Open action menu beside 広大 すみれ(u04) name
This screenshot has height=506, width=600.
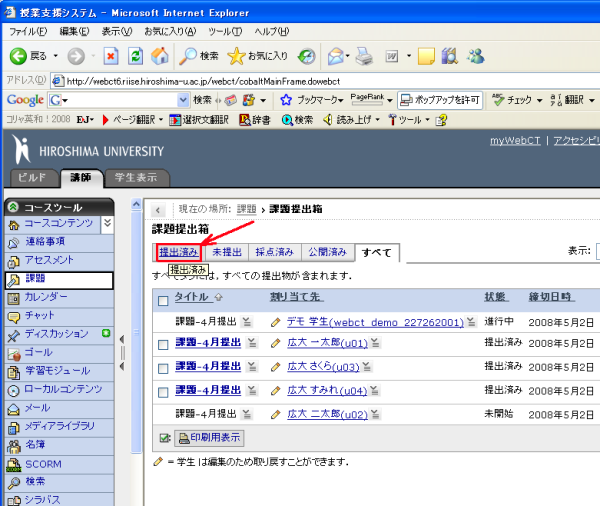374,390
